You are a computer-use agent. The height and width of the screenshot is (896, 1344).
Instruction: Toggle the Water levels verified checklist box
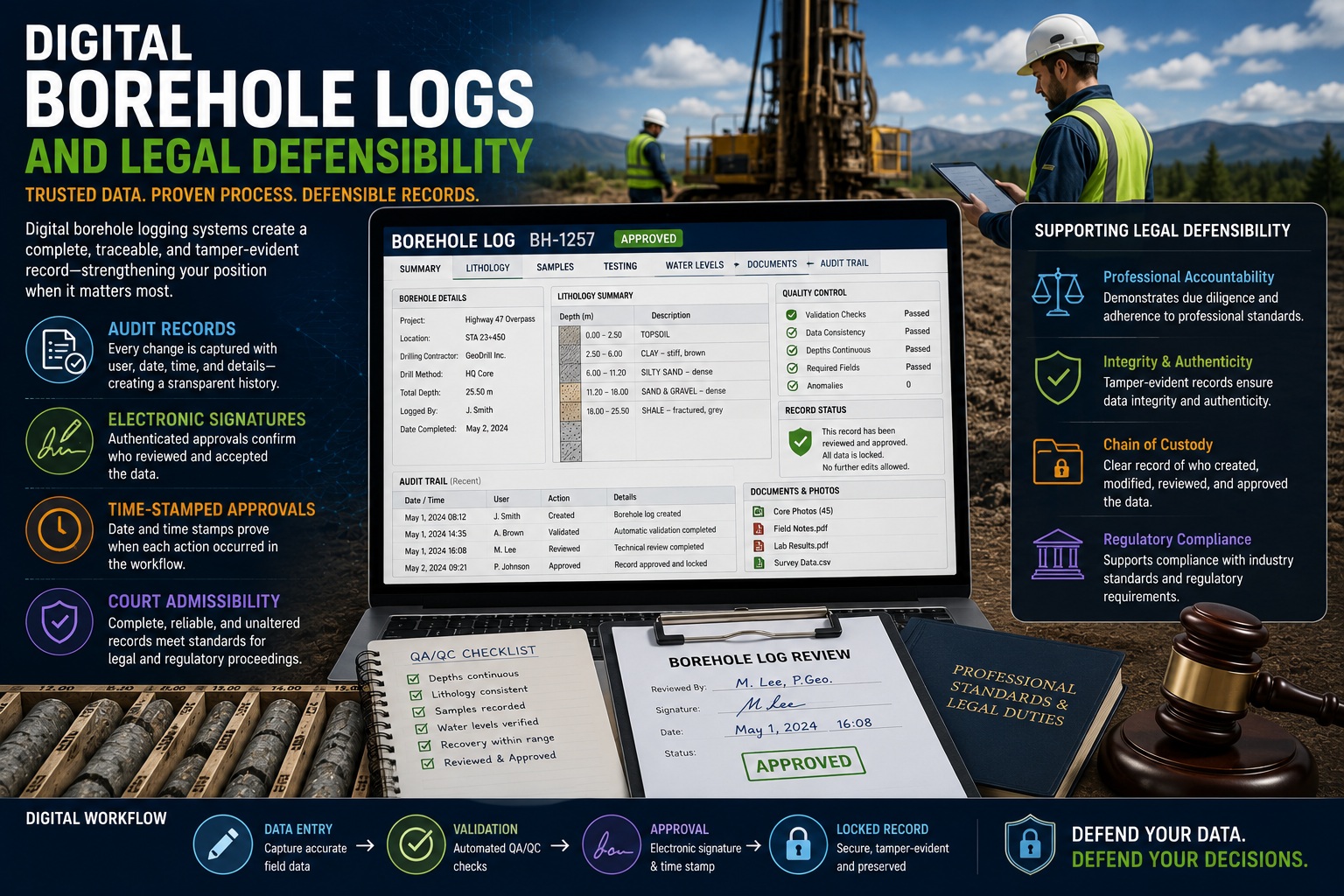click(421, 728)
